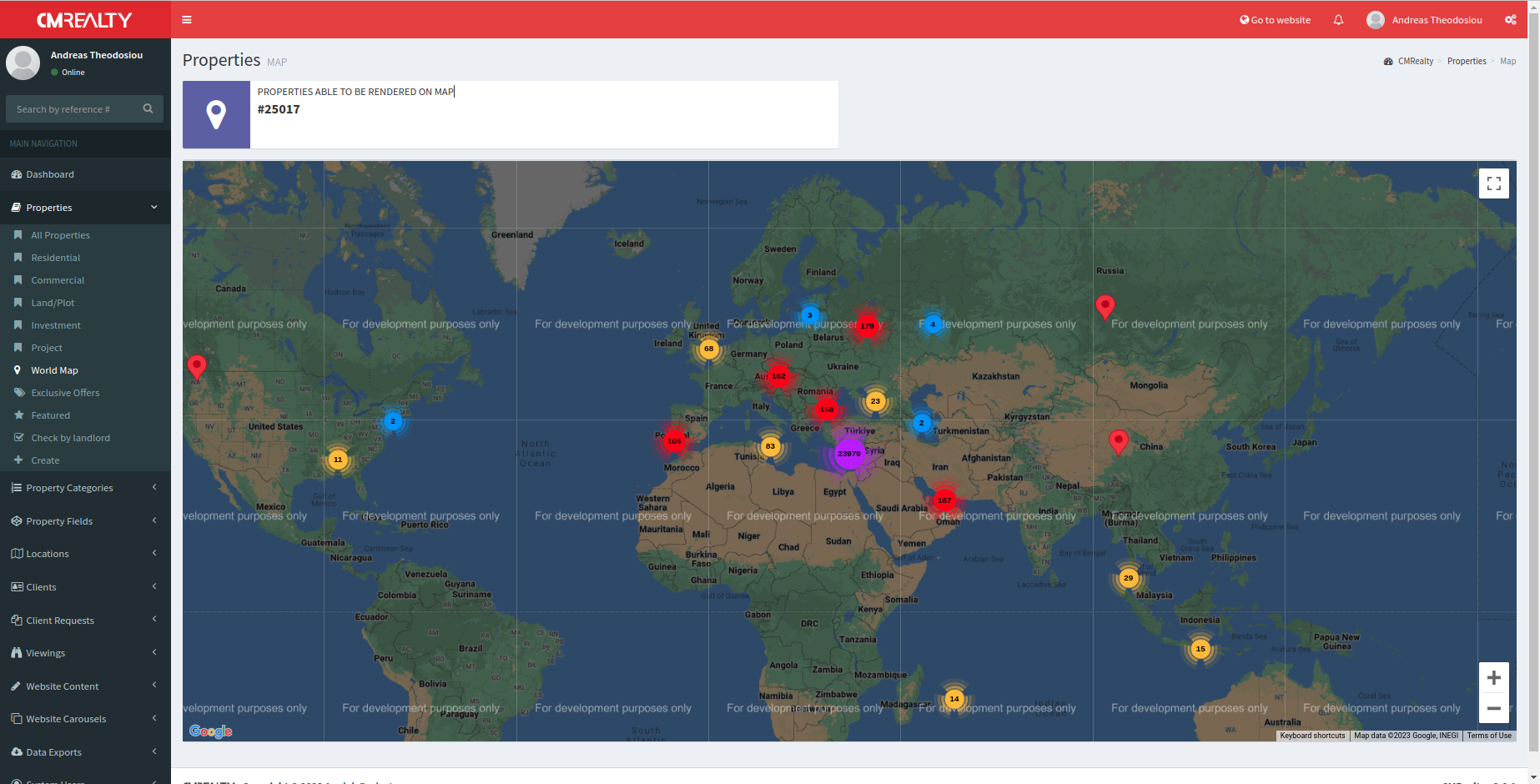This screenshot has width=1540, height=784.
Task: Open map Keyboard shortcuts
Action: [x=1312, y=736]
